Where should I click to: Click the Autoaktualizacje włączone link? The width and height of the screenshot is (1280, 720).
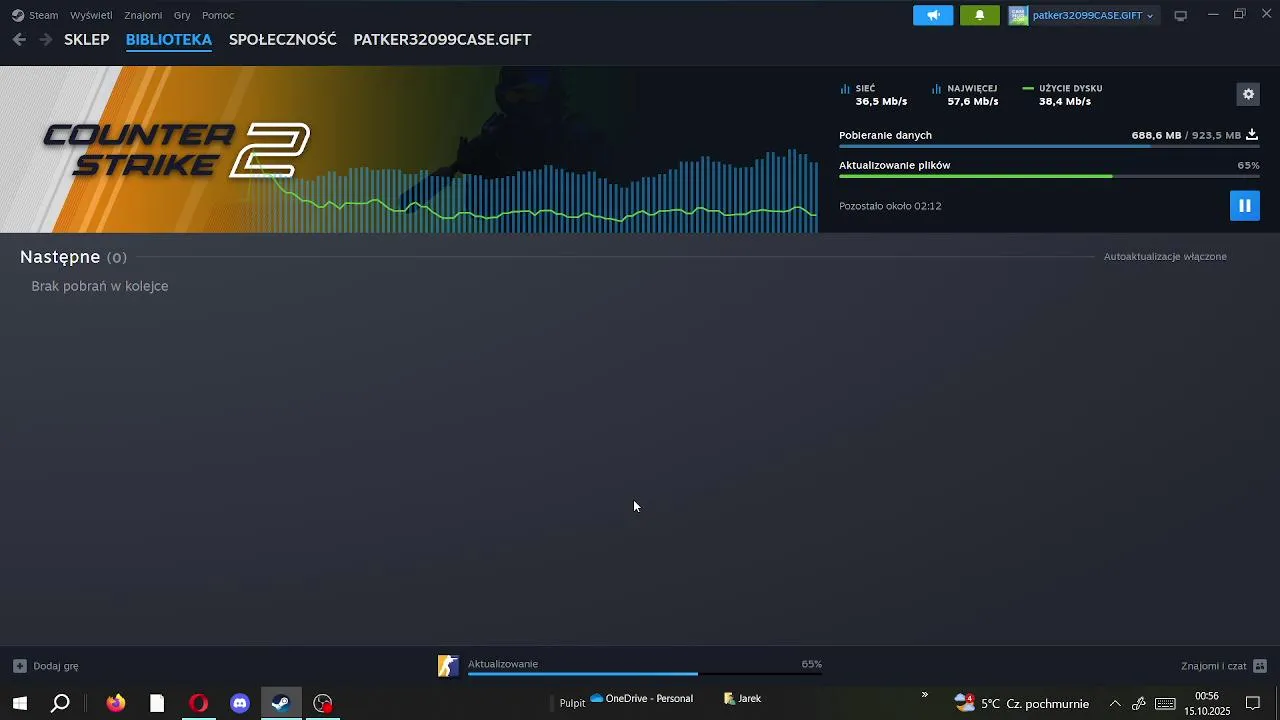1165,257
